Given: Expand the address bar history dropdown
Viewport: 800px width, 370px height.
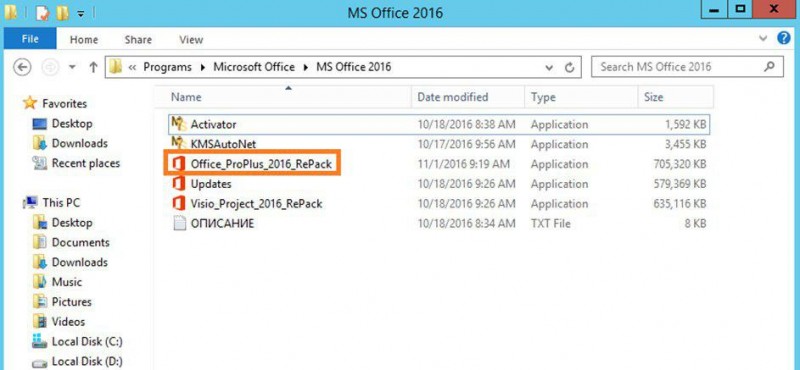Looking at the screenshot, I should point(549,67).
